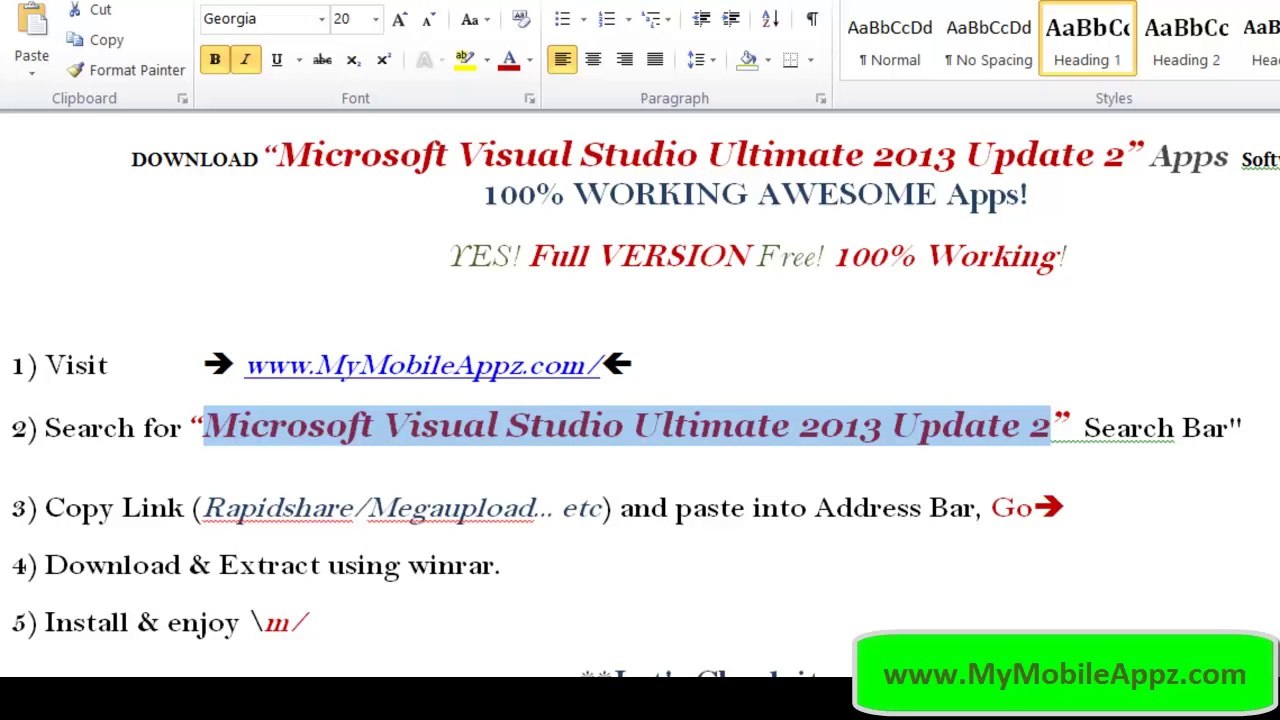The image size is (1280, 720).
Task: Cut the selected text
Action: (88, 9)
